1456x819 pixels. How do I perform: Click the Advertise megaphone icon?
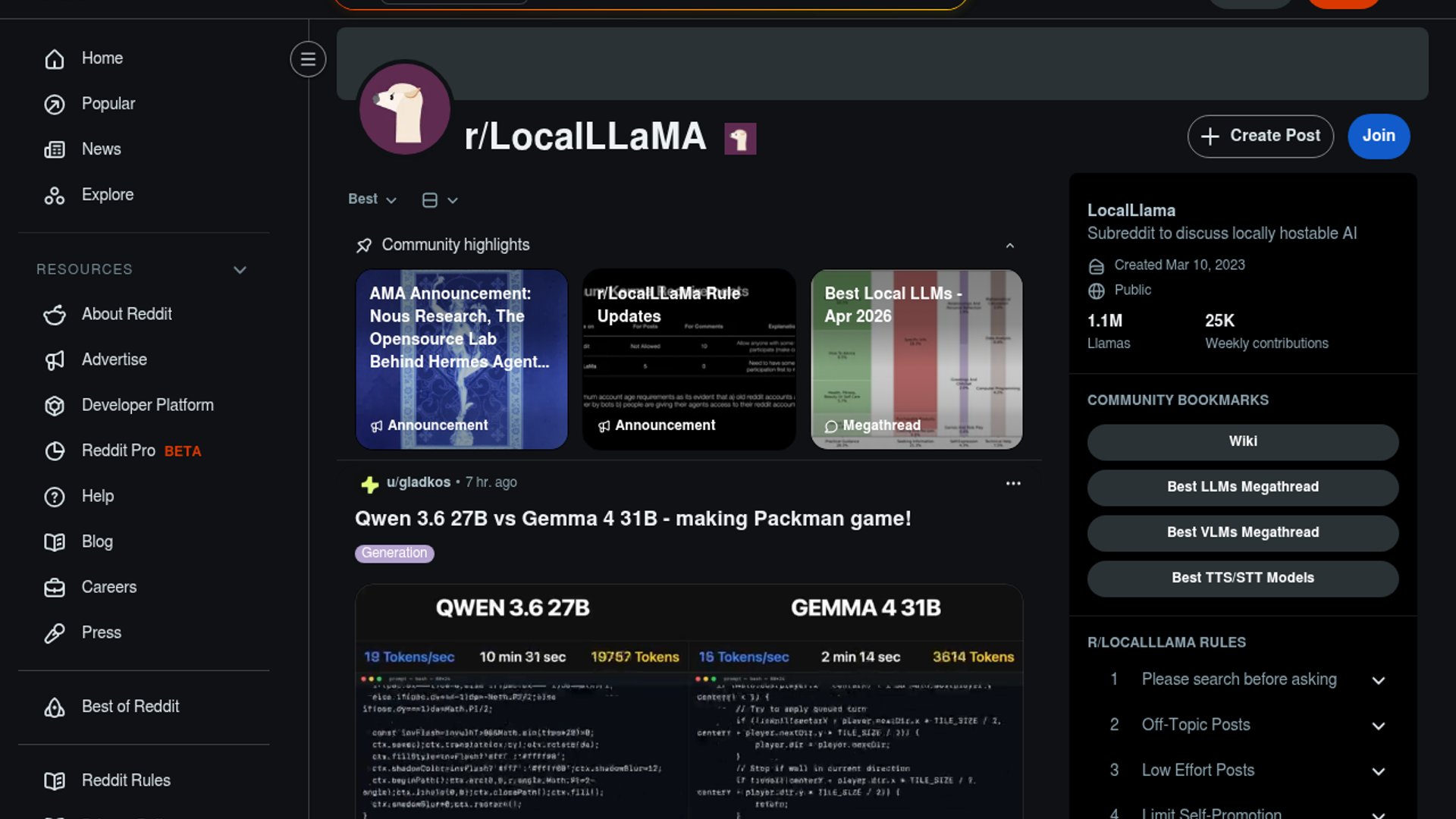point(55,359)
